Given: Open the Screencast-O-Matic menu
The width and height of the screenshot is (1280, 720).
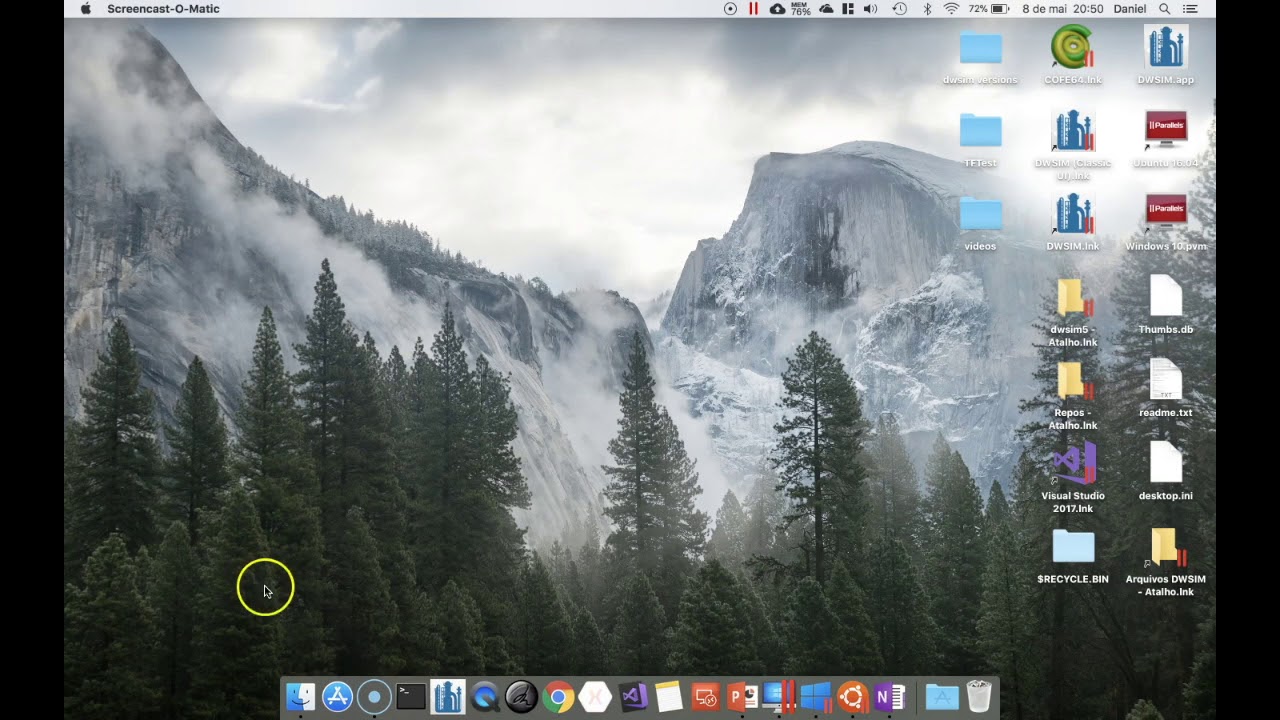Looking at the screenshot, I should (163, 9).
